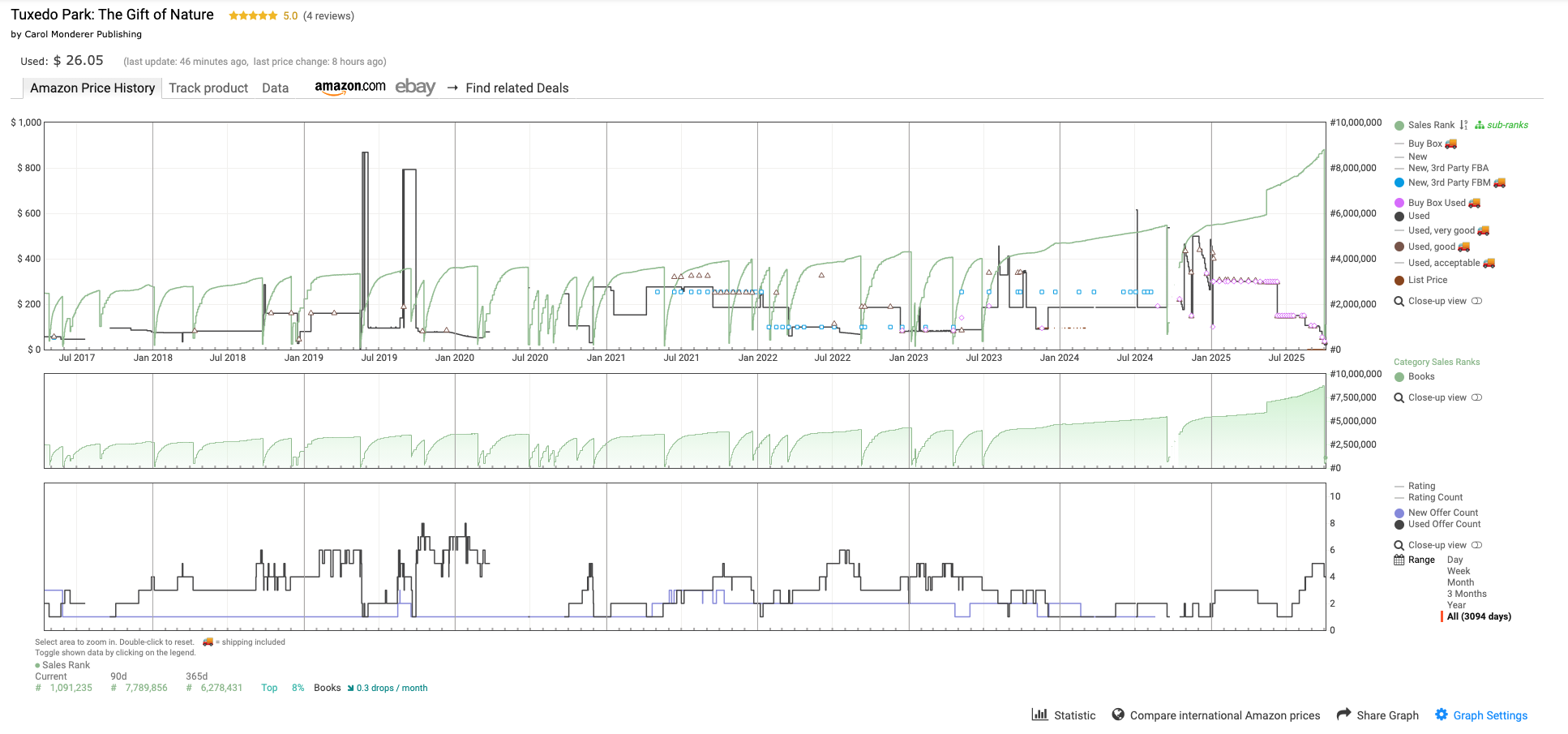Open the 4 reviews link
1568x734 pixels.
click(x=328, y=15)
